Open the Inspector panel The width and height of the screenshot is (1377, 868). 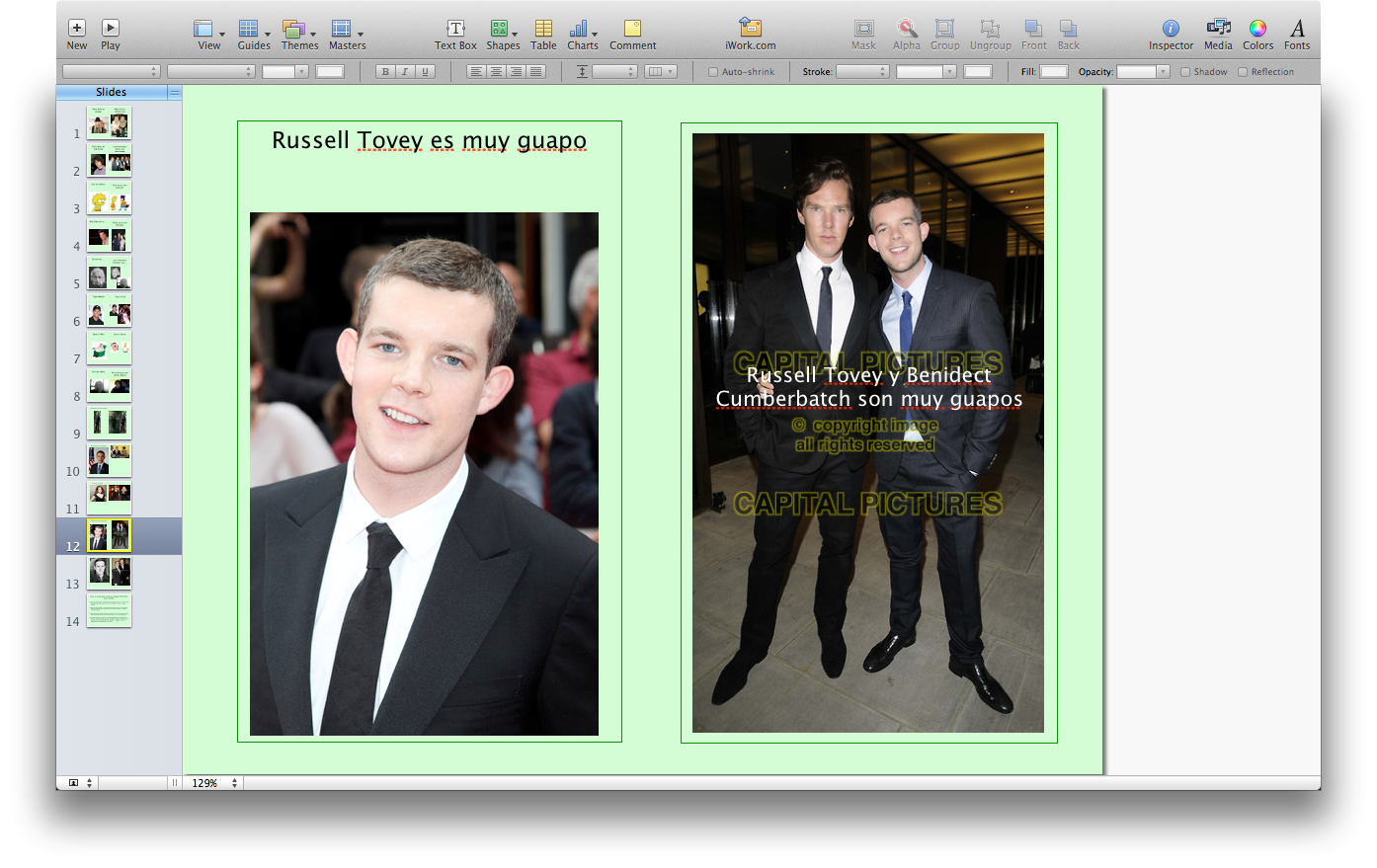(x=1171, y=29)
